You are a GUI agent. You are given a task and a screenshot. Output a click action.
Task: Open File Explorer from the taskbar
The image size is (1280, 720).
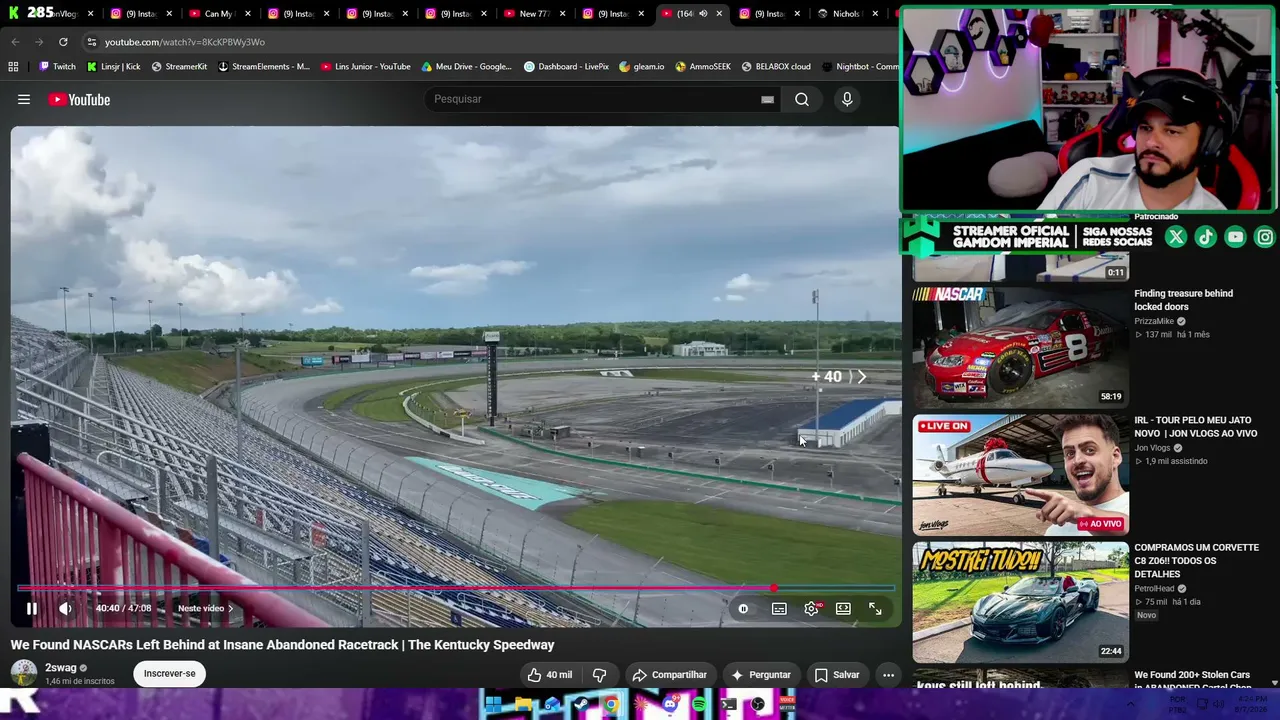coord(523,705)
